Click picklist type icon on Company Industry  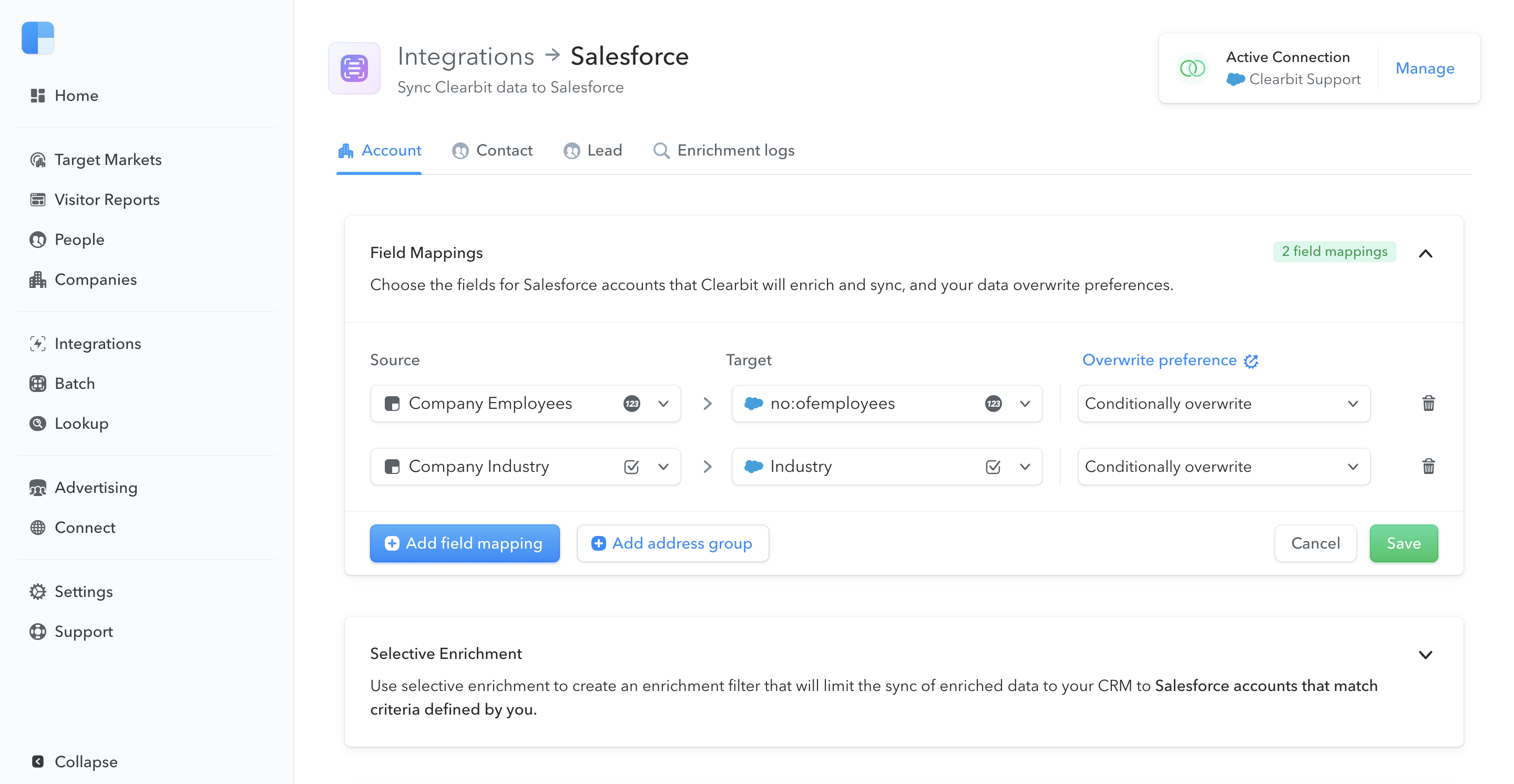point(632,467)
